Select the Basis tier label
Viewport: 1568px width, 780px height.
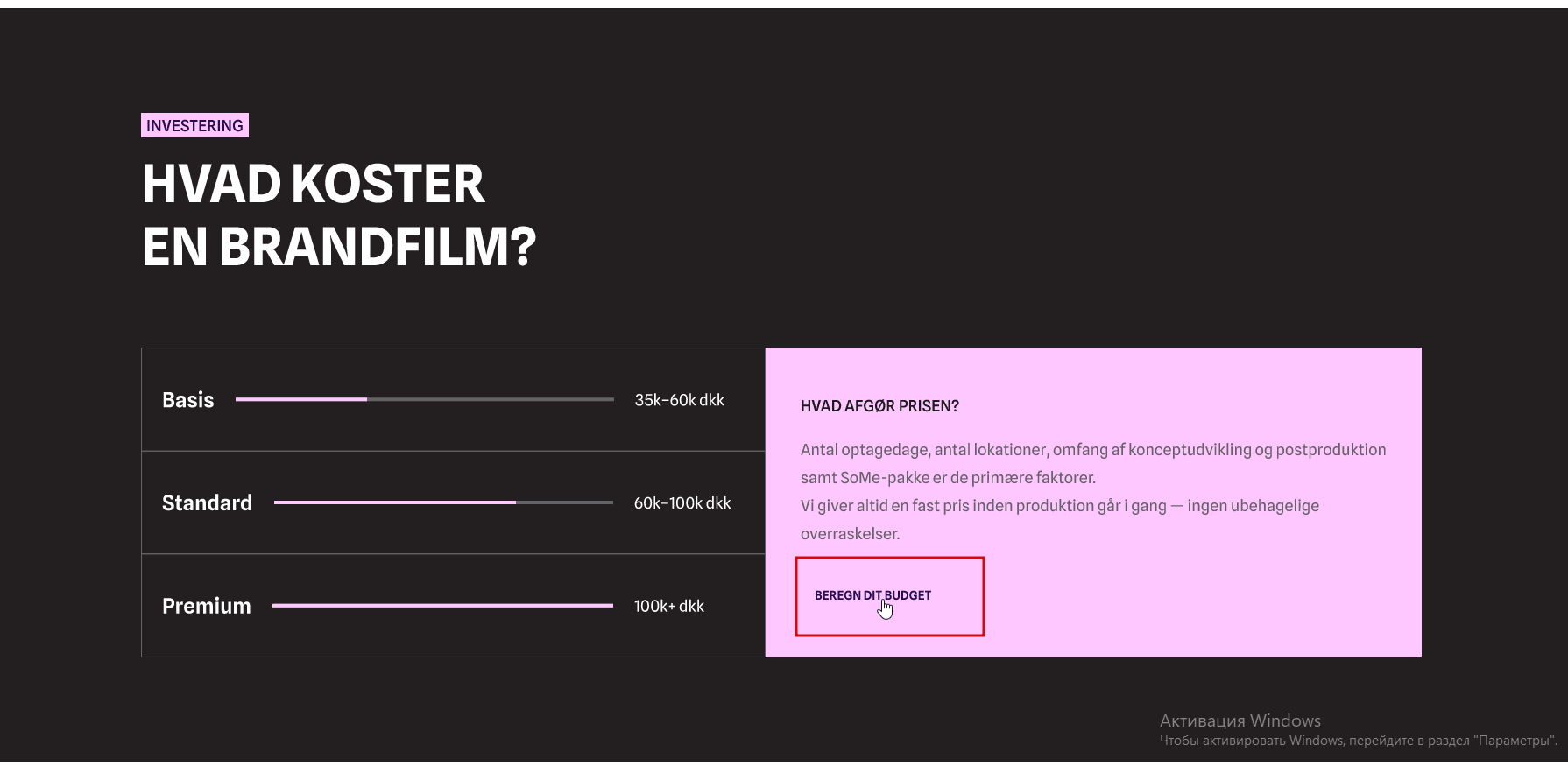tap(187, 400)
